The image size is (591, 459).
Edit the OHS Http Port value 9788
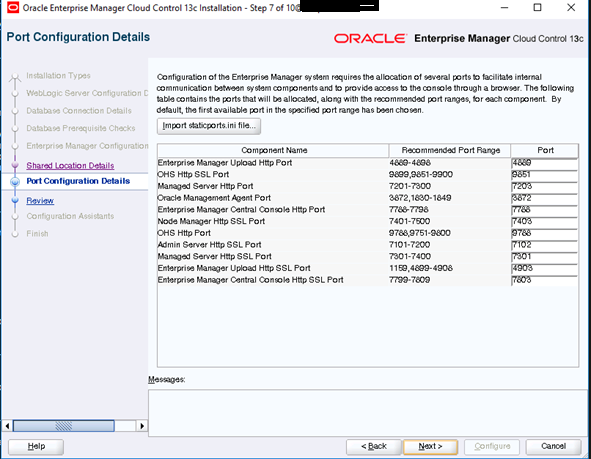coord(544,233)
